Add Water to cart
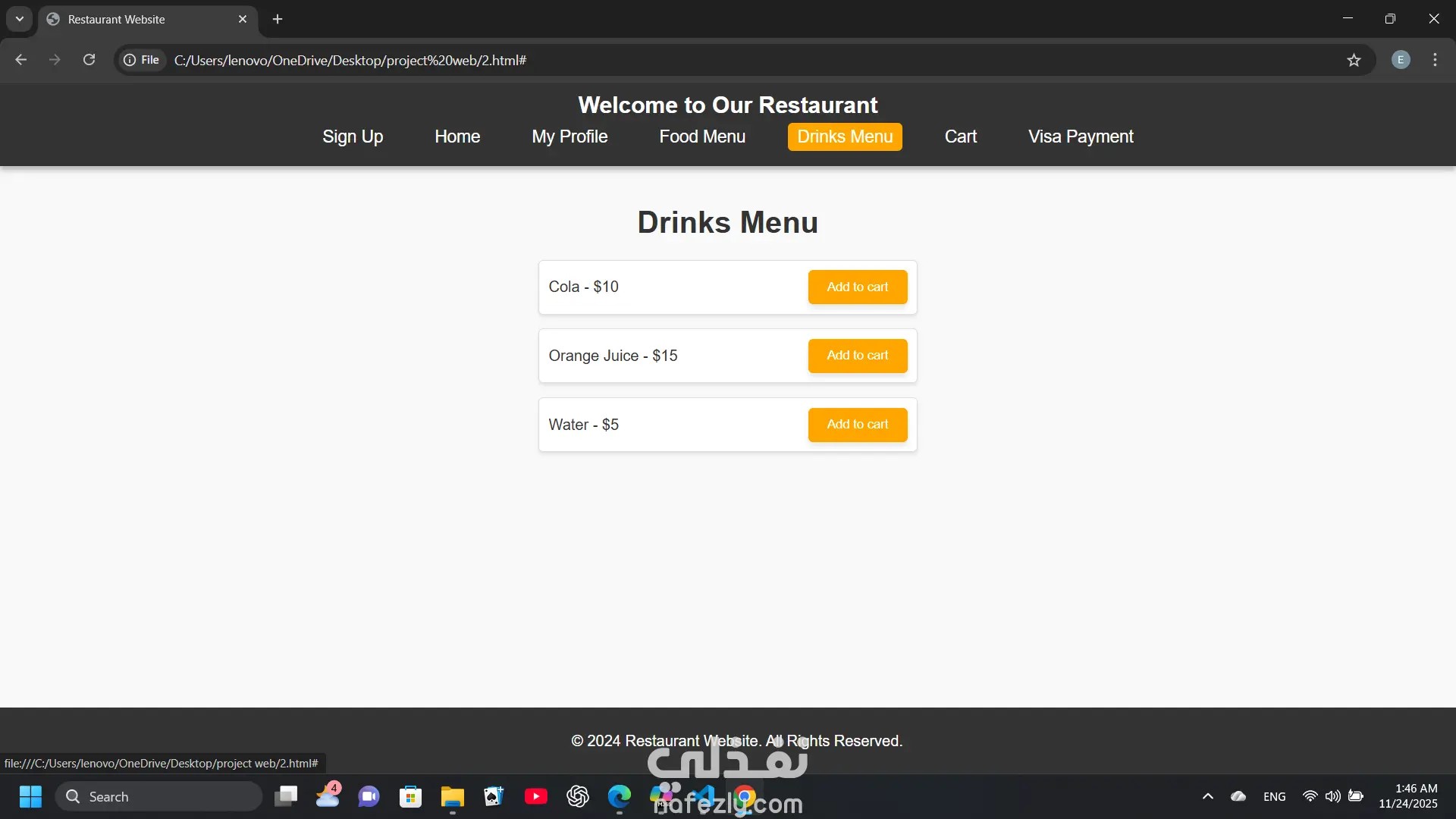This screenshot has height=819, width=1456. (x=857, y=425)
